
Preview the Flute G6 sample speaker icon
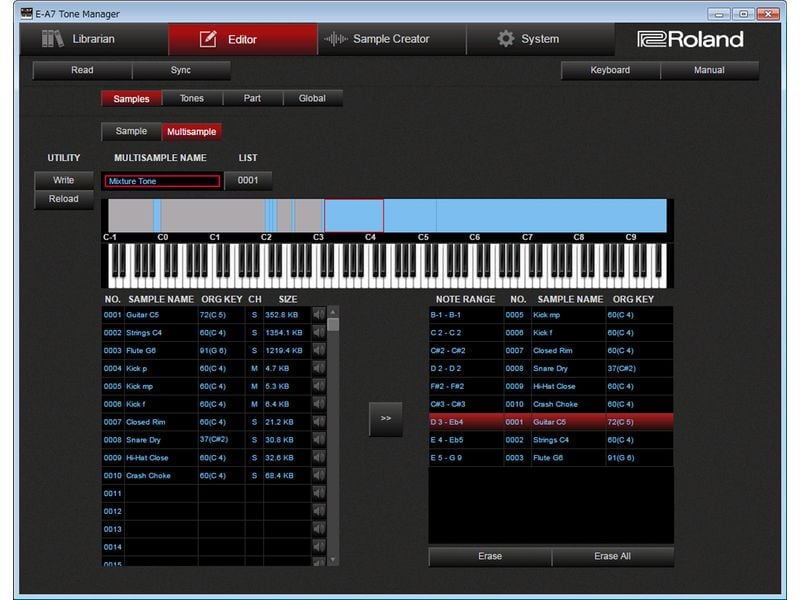(x=319, y=351)
